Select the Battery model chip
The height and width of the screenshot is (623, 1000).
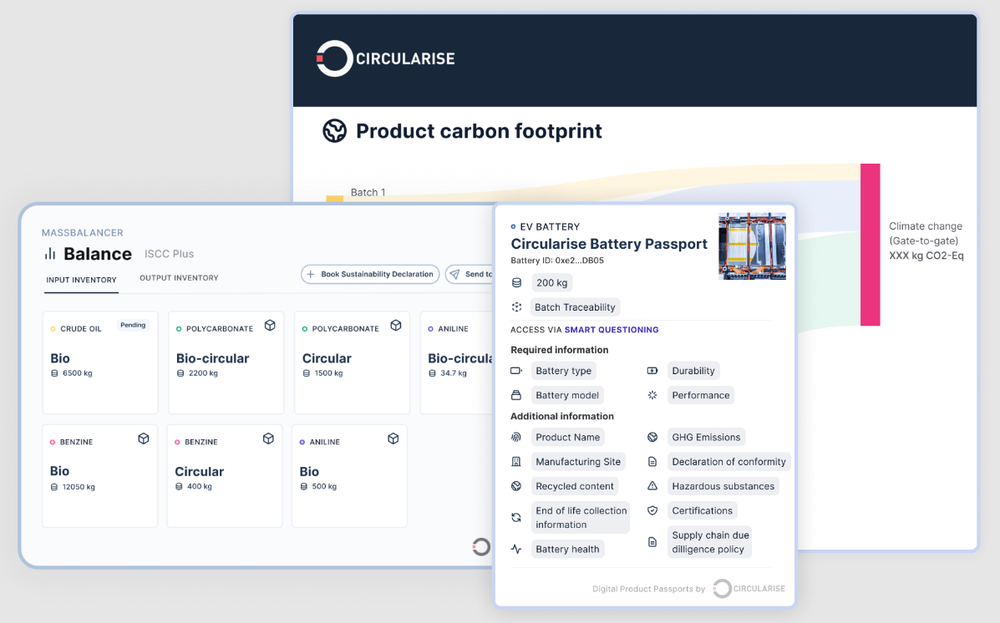click(567, 395)
